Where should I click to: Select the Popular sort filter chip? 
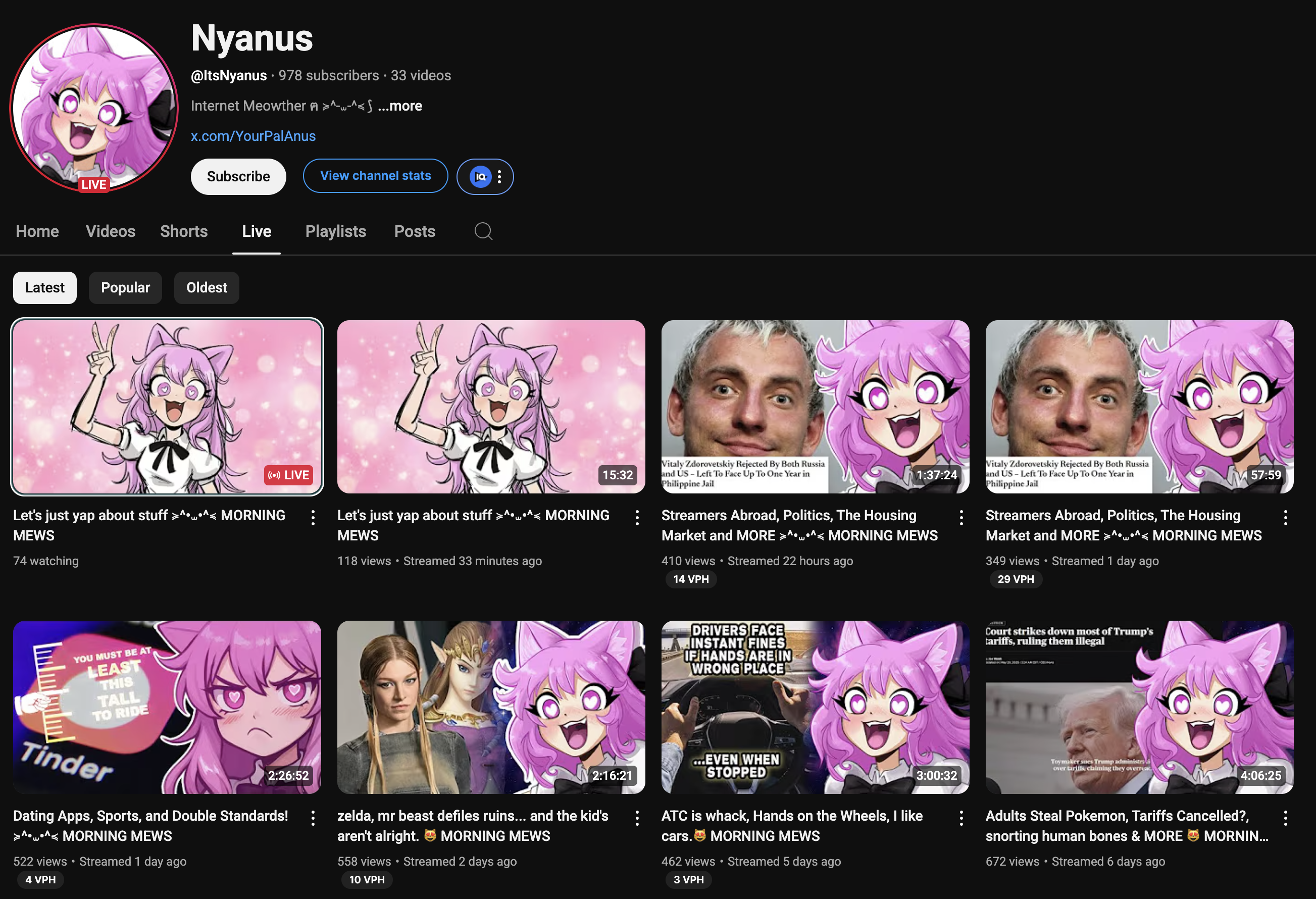125,288
